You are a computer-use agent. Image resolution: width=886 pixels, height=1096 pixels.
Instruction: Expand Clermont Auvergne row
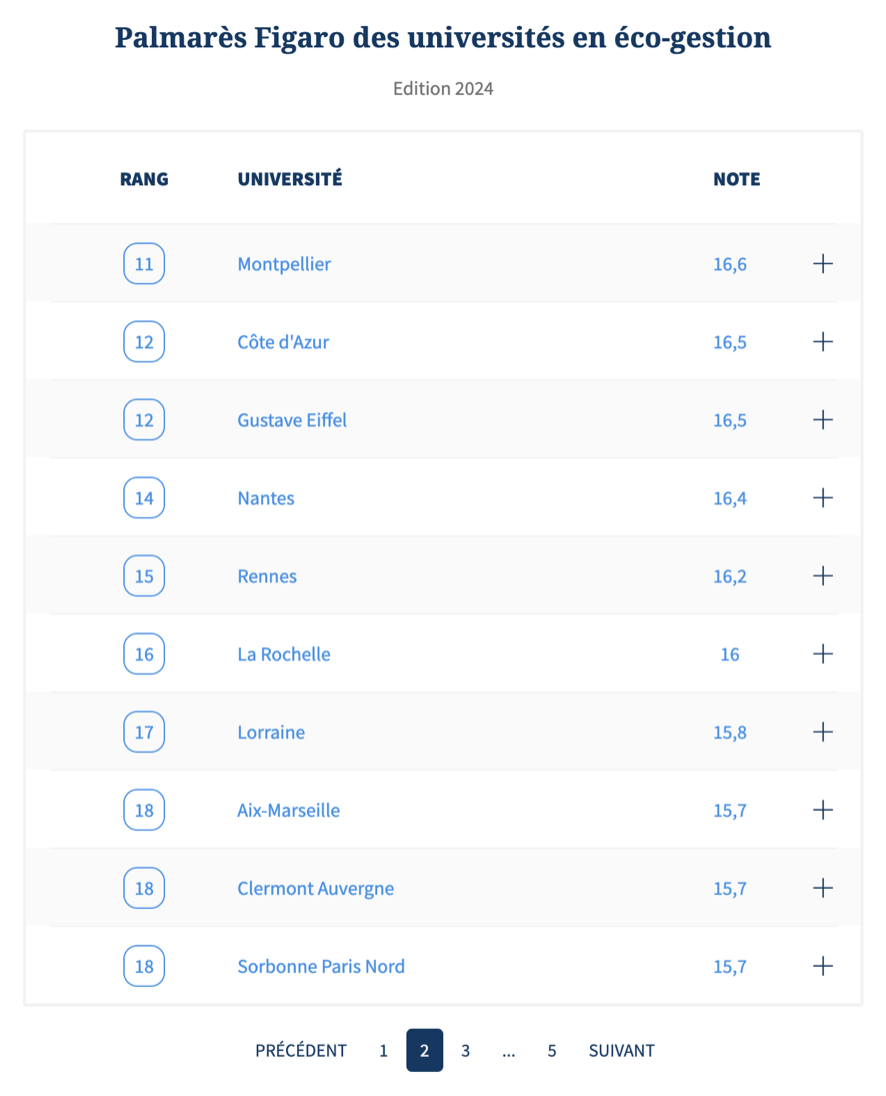coord(822,888)
